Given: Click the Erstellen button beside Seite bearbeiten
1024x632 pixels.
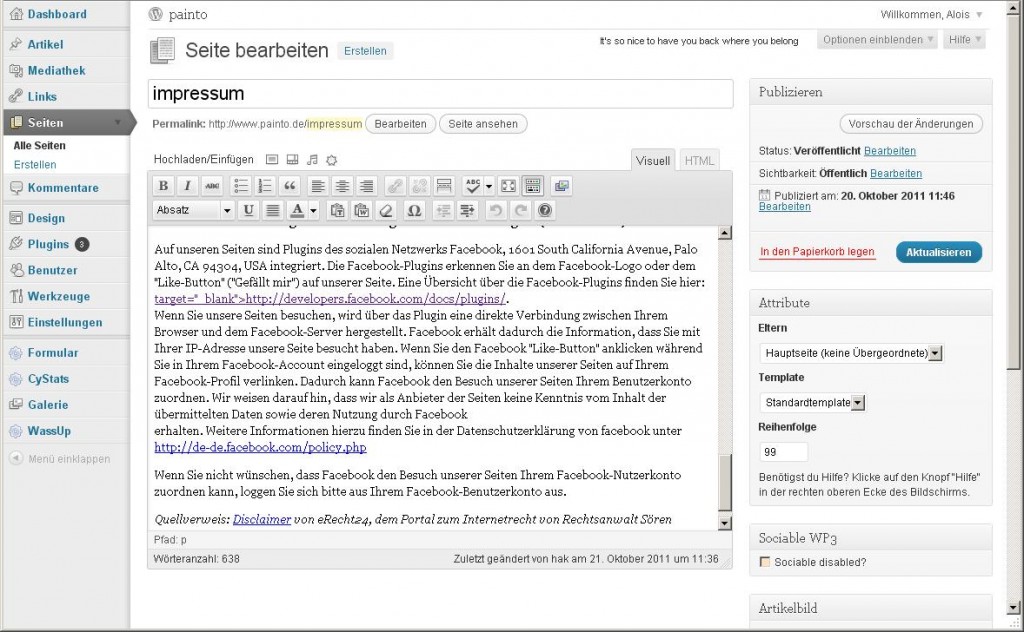Looking at the screenshot, I should tap(365, 51).
